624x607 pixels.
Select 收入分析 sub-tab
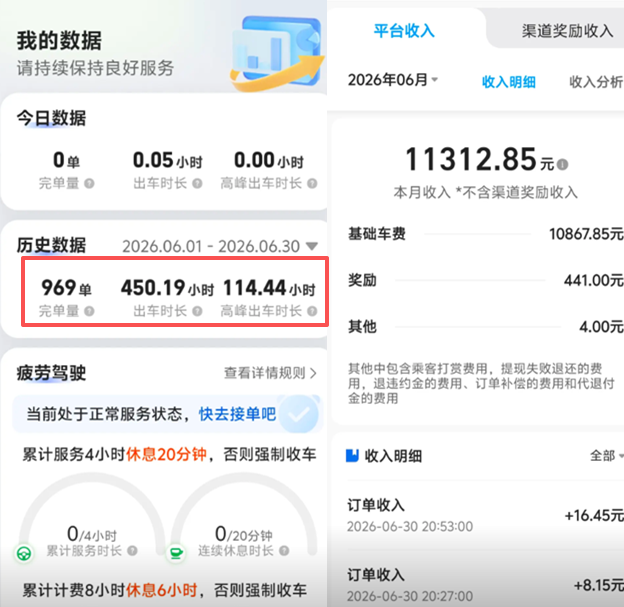596,82
